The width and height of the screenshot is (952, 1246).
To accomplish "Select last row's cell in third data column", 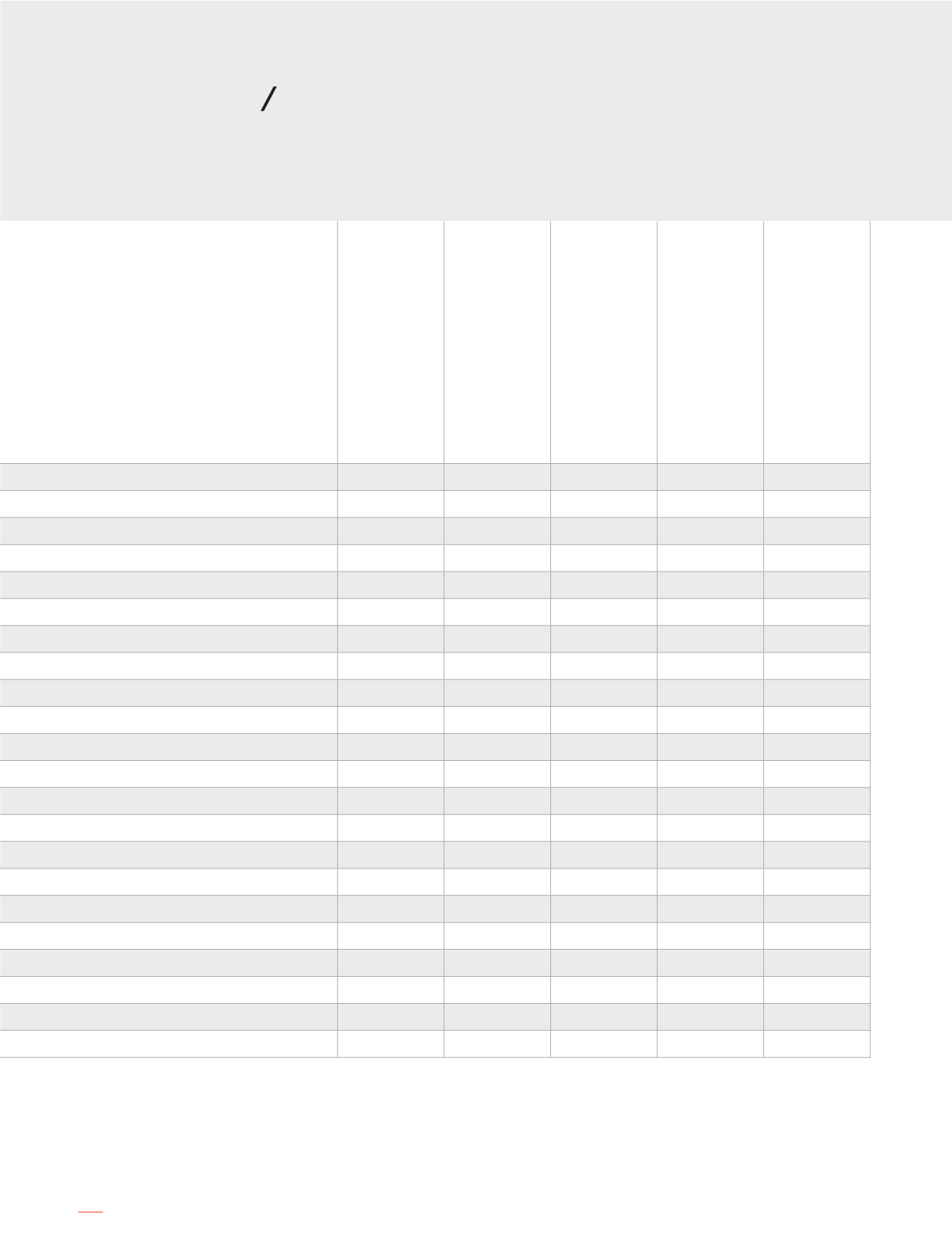I will pyautogui.click(x=604, y=1044).
